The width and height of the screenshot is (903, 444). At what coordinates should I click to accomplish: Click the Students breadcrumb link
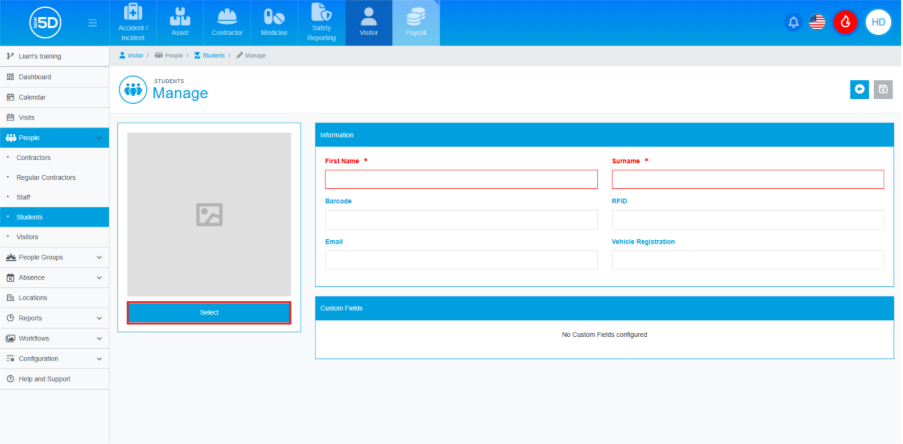pyautogui.click(x=213, y=55)
